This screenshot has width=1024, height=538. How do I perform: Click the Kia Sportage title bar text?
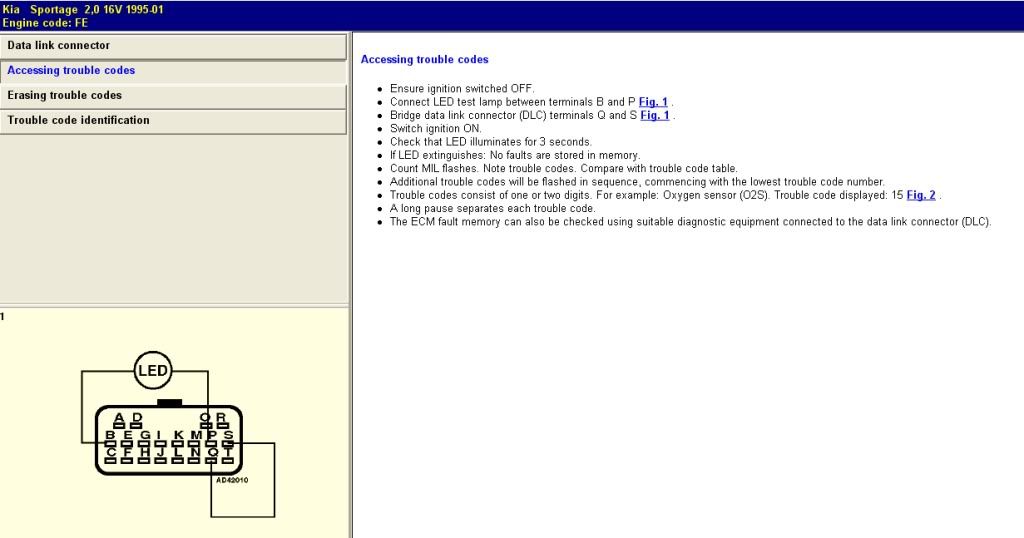coord(83,9)
